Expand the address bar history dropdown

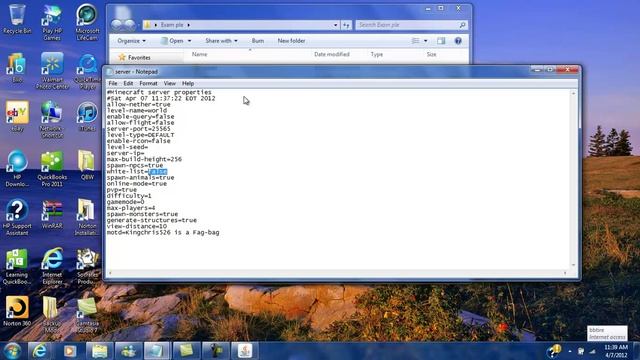click(335, 25)
